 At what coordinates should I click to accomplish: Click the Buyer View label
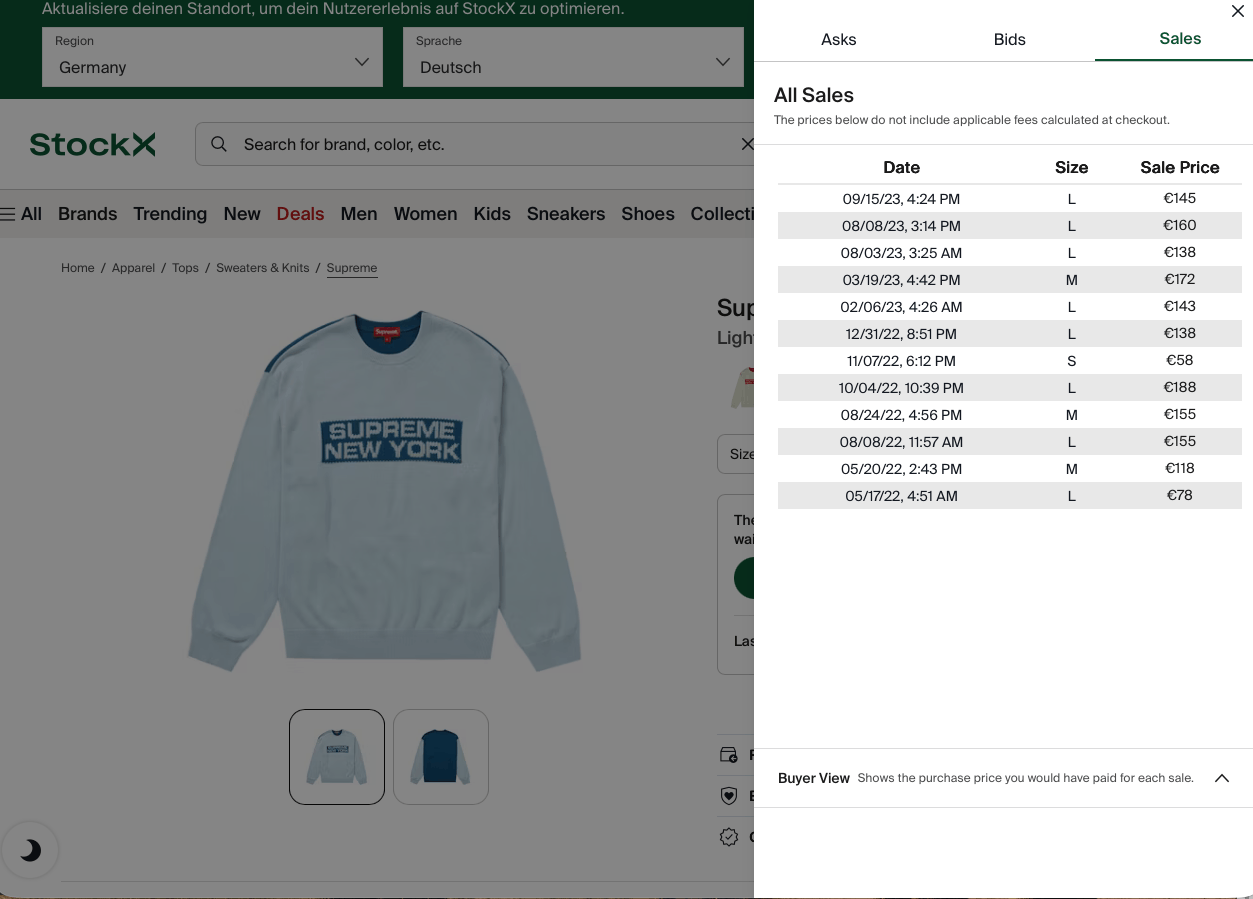point(814,778)
